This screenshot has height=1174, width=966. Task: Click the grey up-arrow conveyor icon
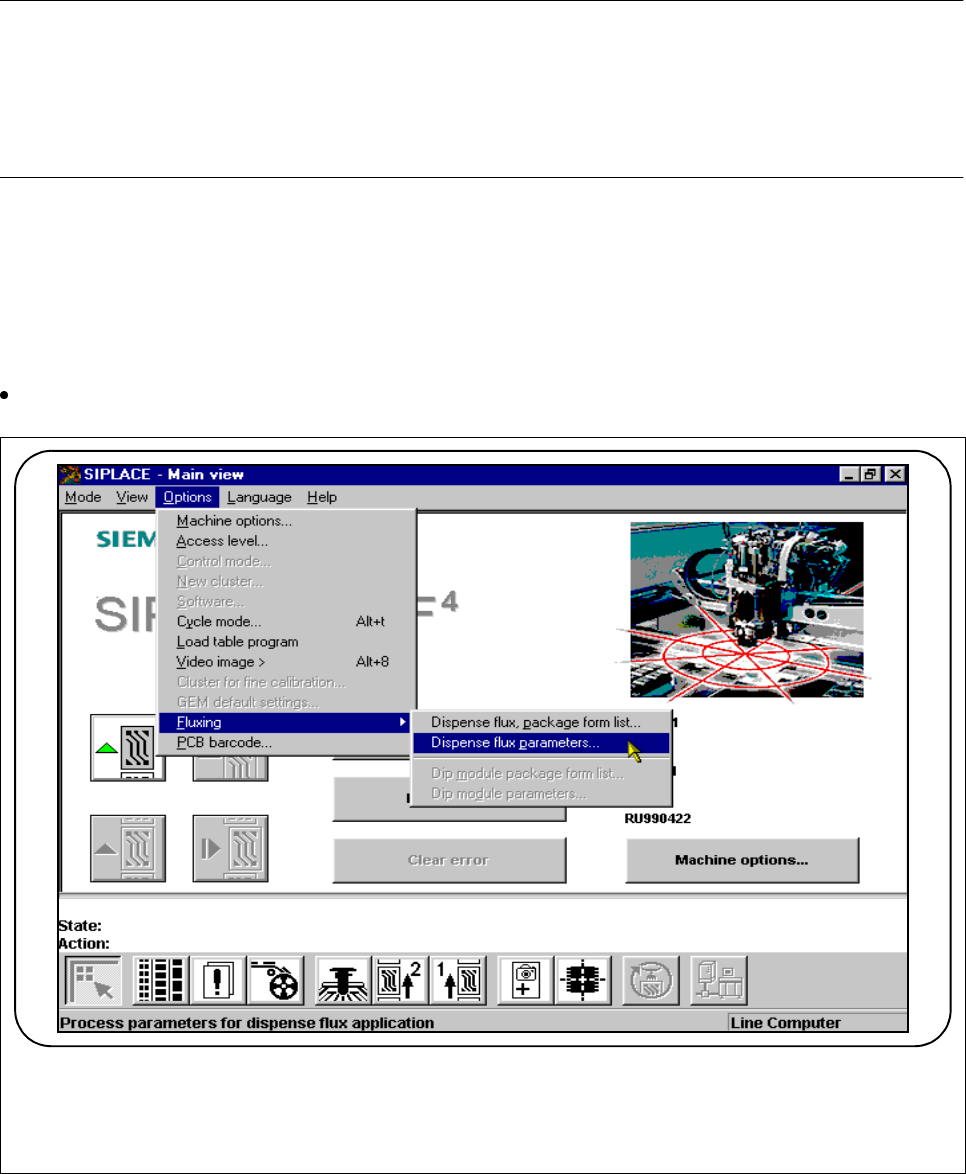point(128,848)
